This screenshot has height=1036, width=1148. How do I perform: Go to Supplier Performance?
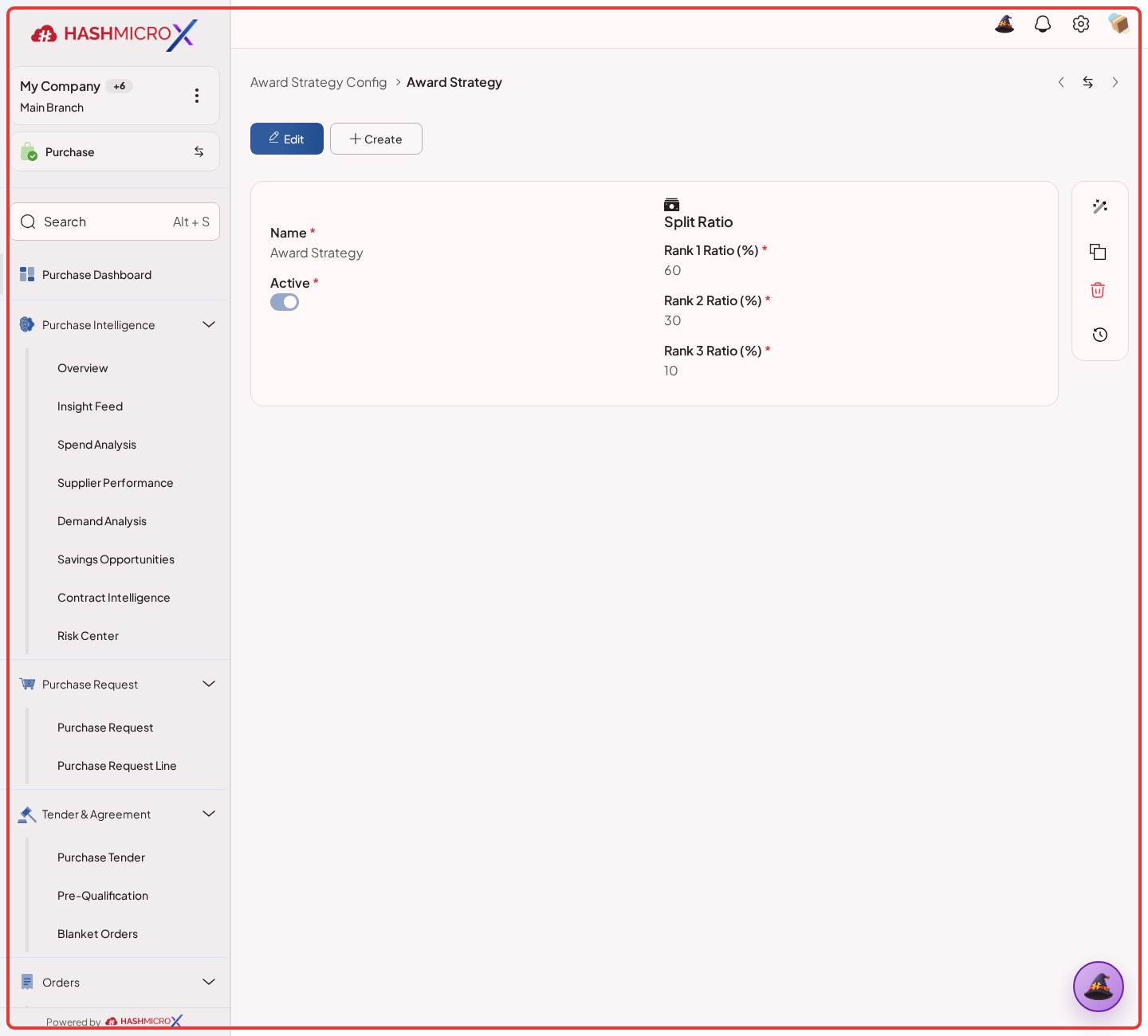click(x=115, y=483)
